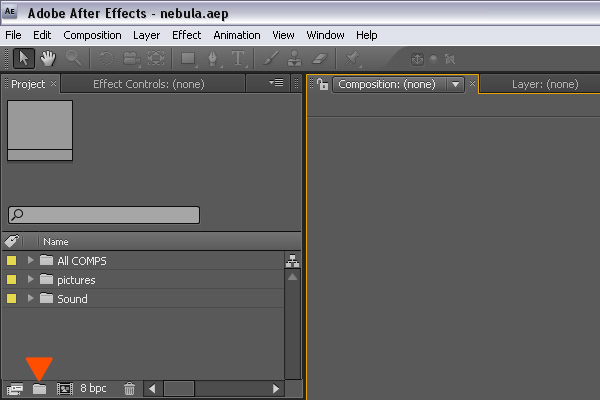Close the Project panel tab
This screenshot has height=400, width=600.
[x=54, y=83]
